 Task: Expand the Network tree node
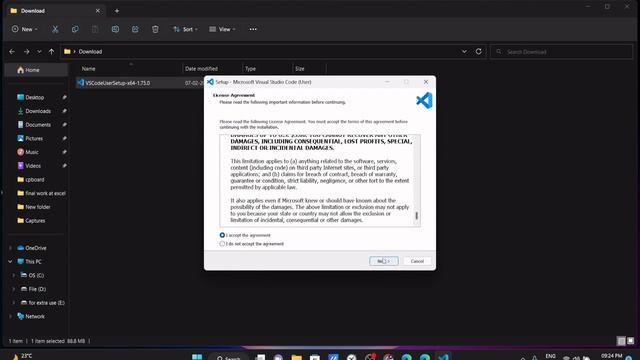coord(10,316)
